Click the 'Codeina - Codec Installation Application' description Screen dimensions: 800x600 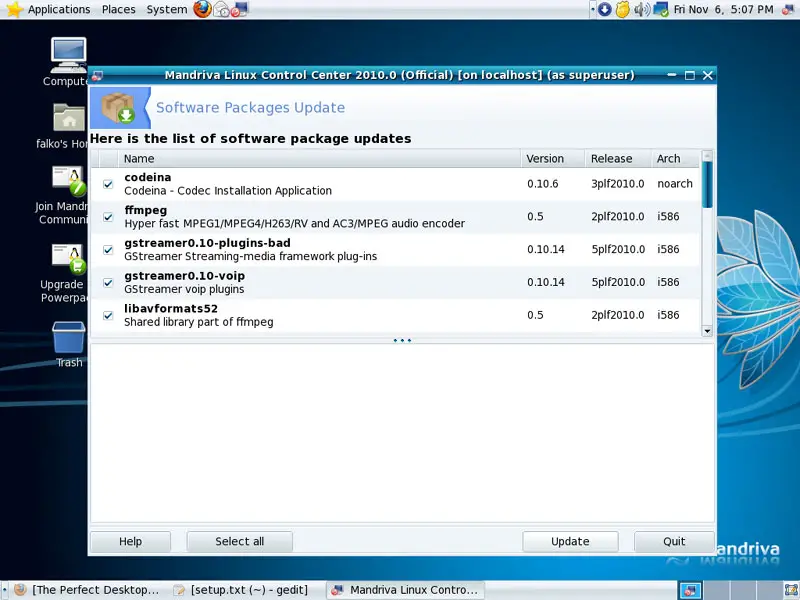[x=228, y=191]
